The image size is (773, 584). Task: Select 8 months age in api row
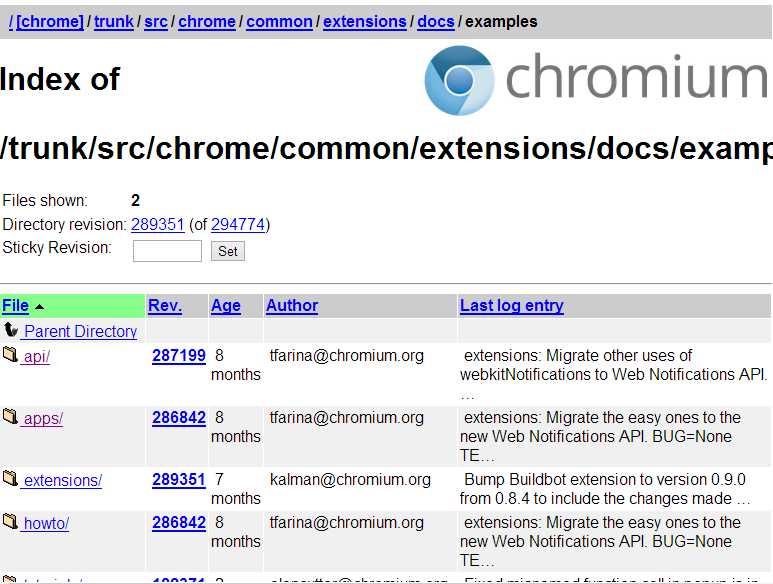click(236, 365)
